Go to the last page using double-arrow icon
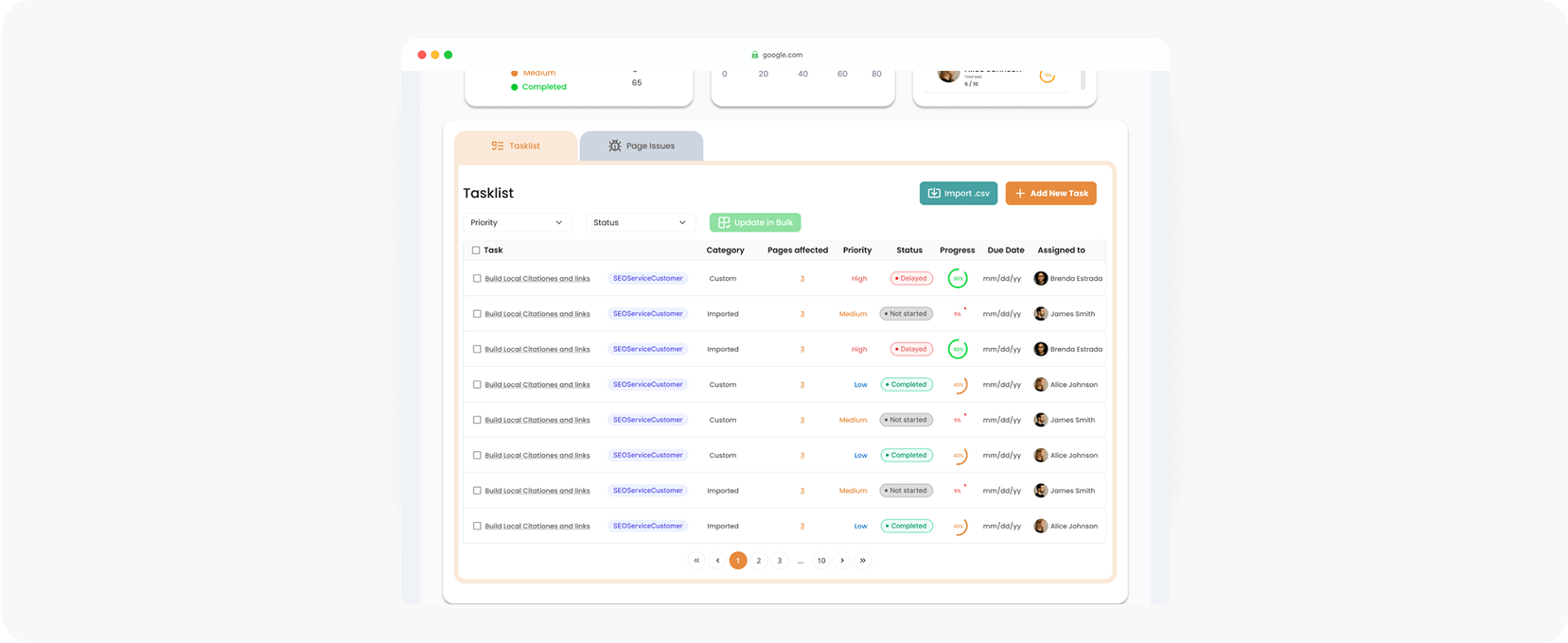 coord(863,561)
